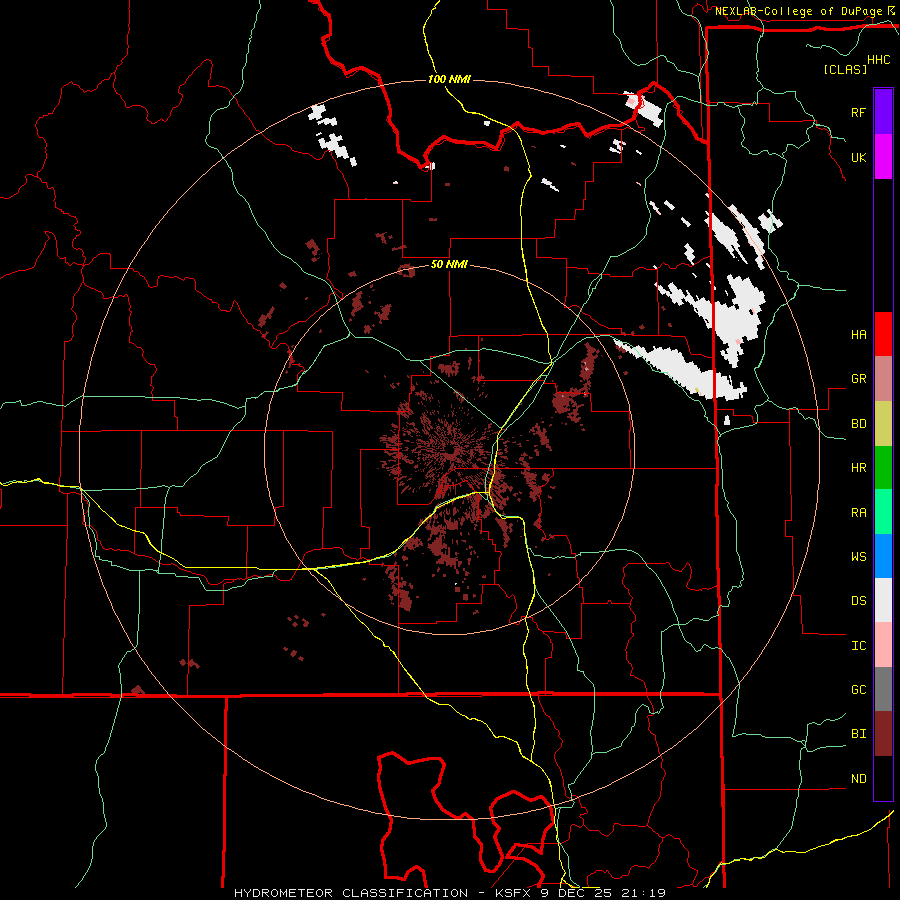Click the UK magenta legend swatch
Viewport: 900px width, 900px height.
tap(883, 157)
